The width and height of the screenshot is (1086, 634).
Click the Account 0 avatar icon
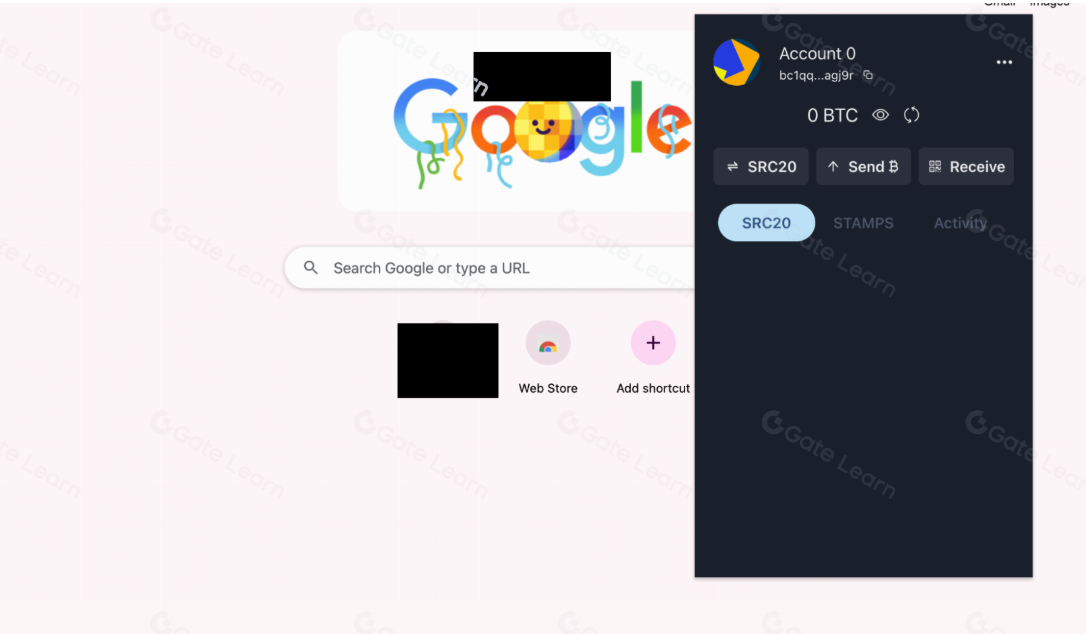point(737,62)
